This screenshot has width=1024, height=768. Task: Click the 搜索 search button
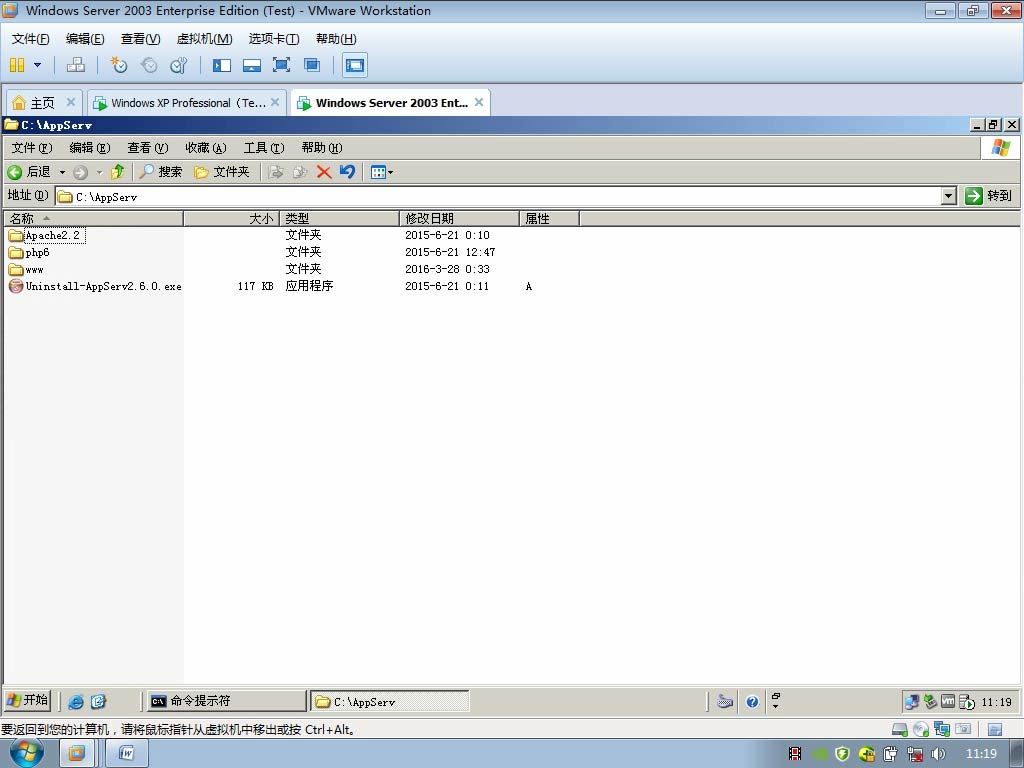(161, 172)
